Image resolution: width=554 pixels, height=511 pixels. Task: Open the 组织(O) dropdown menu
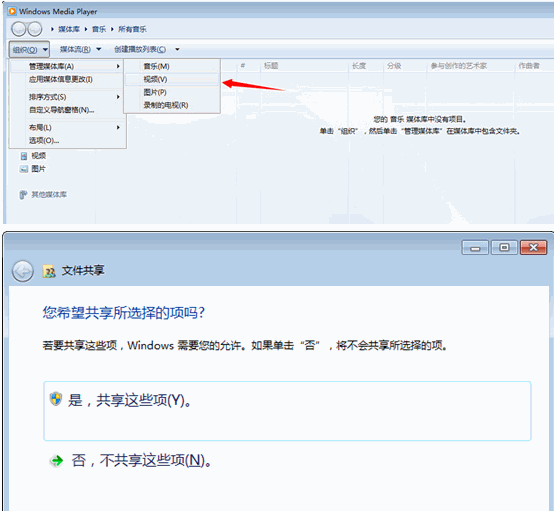coord(29,49)
